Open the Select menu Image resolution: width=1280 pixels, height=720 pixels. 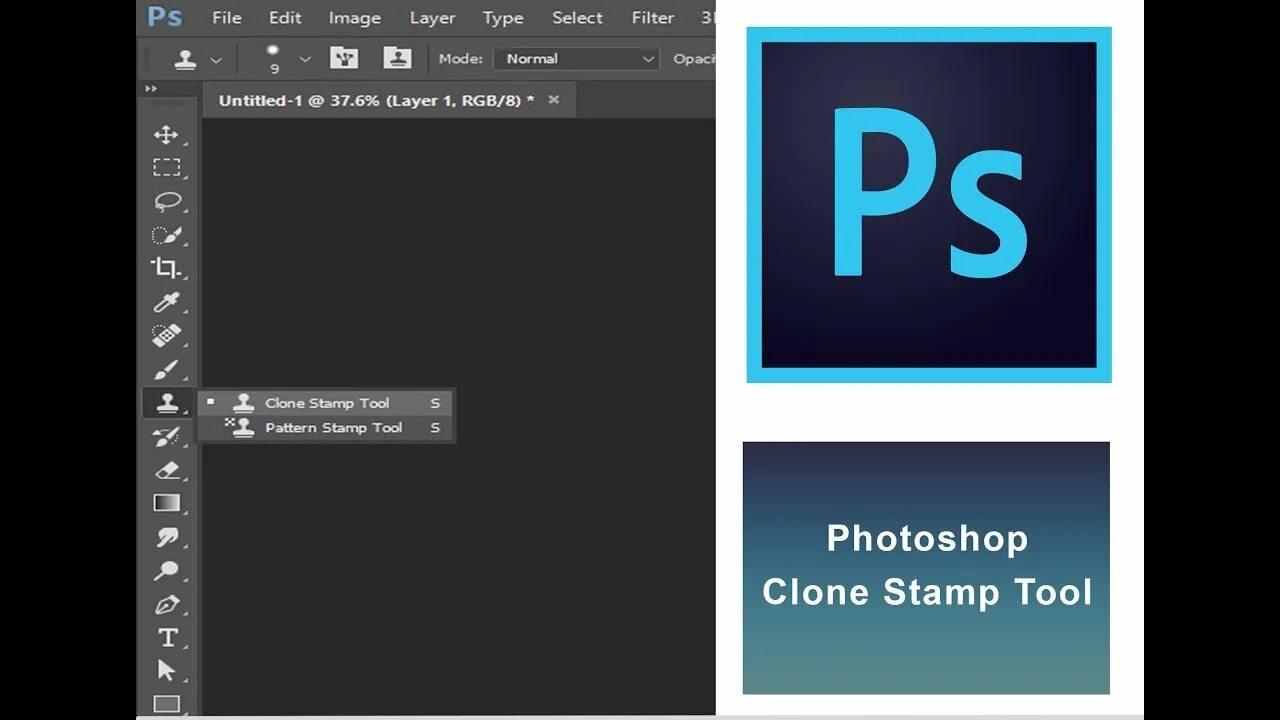pos(578,18)
